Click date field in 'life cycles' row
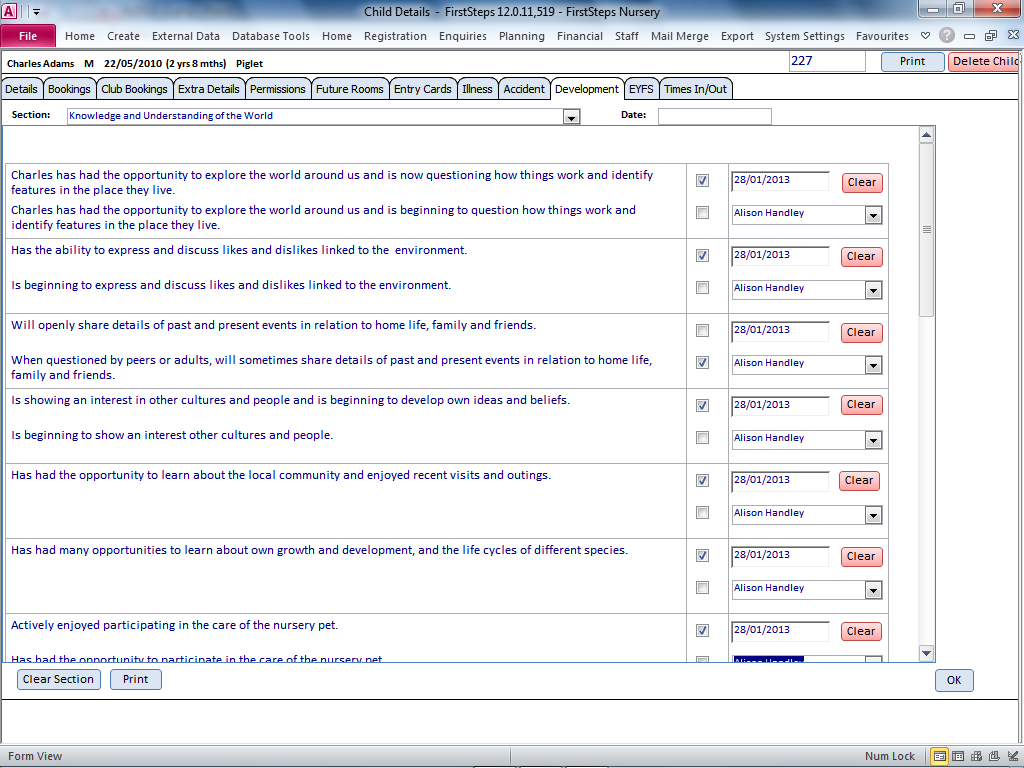Screen dimensions: 1024x768 tap(780, 556)
